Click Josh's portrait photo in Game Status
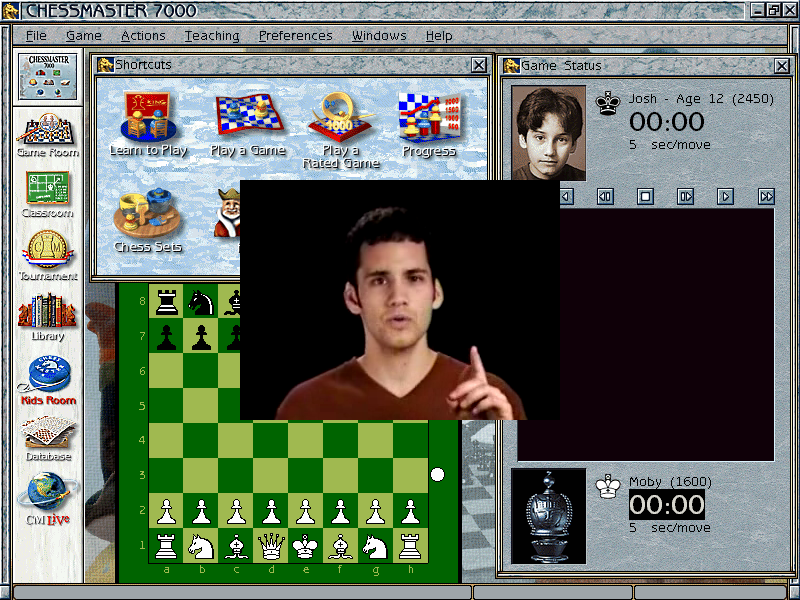The height and width of the screenshot is (600, 800). tap(548, 133)
